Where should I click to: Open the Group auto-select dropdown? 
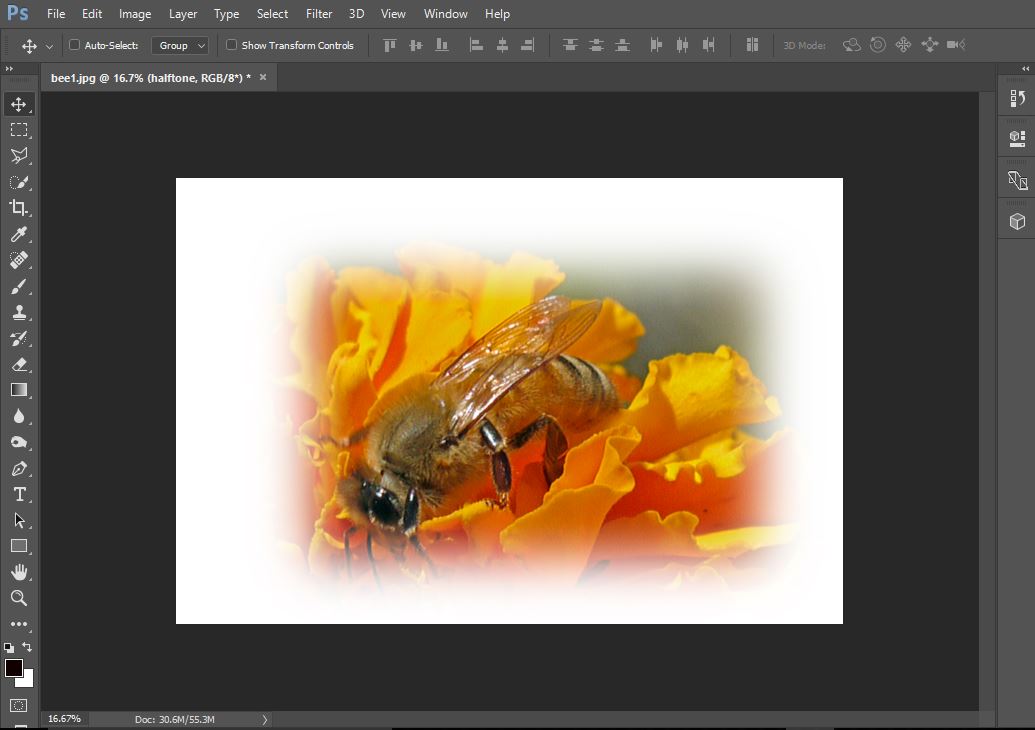tap(180, 45)
